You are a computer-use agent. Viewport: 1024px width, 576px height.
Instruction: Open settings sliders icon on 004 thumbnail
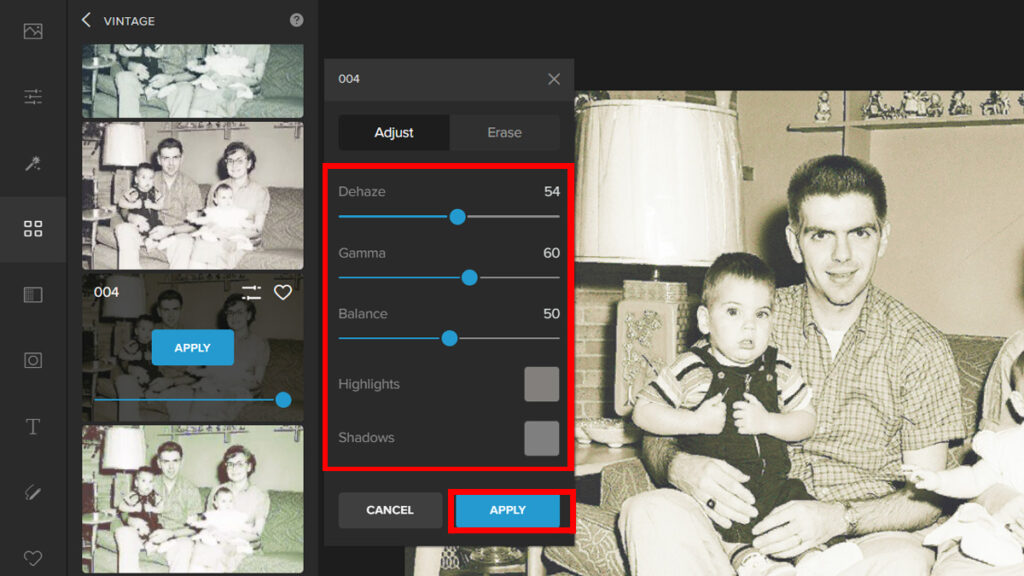pyautogui.click(x=251, y=292)
